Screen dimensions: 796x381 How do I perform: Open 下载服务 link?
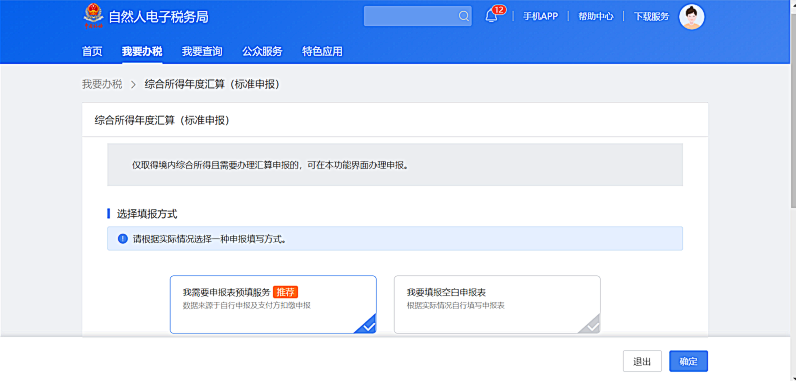[651, 16]
